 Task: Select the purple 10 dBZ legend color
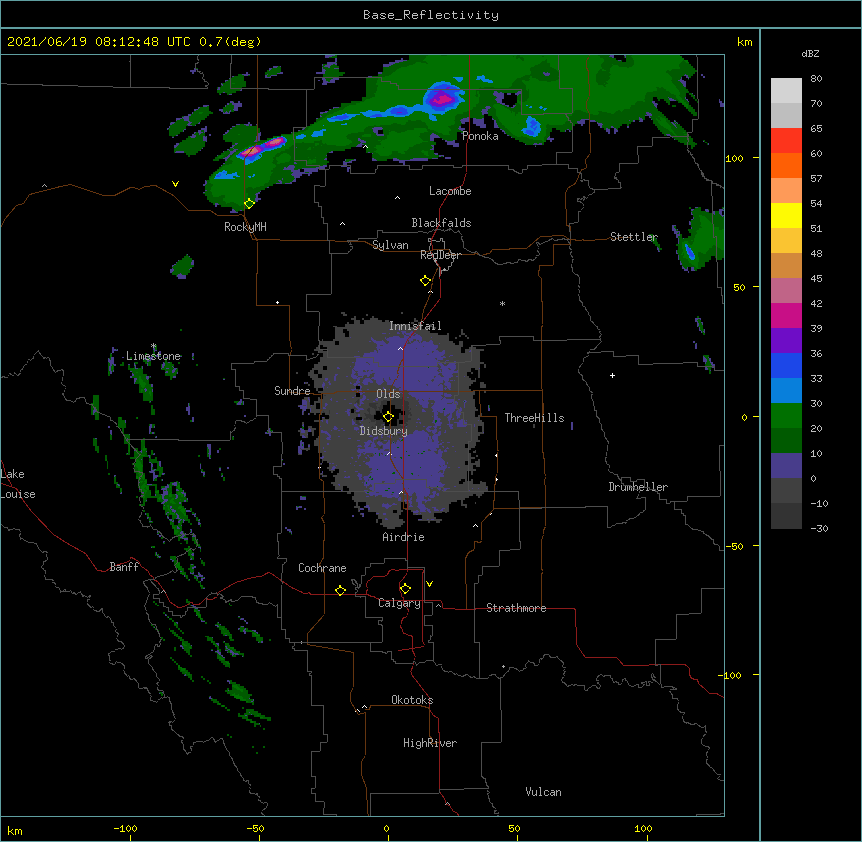(786, 466)
